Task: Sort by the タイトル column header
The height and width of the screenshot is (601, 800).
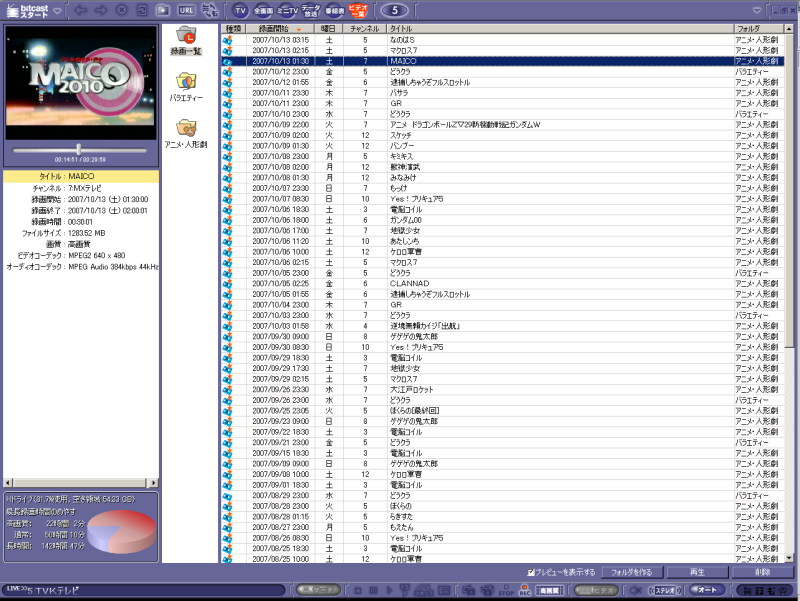Action: pyautogui.click(x=560, y=29)
